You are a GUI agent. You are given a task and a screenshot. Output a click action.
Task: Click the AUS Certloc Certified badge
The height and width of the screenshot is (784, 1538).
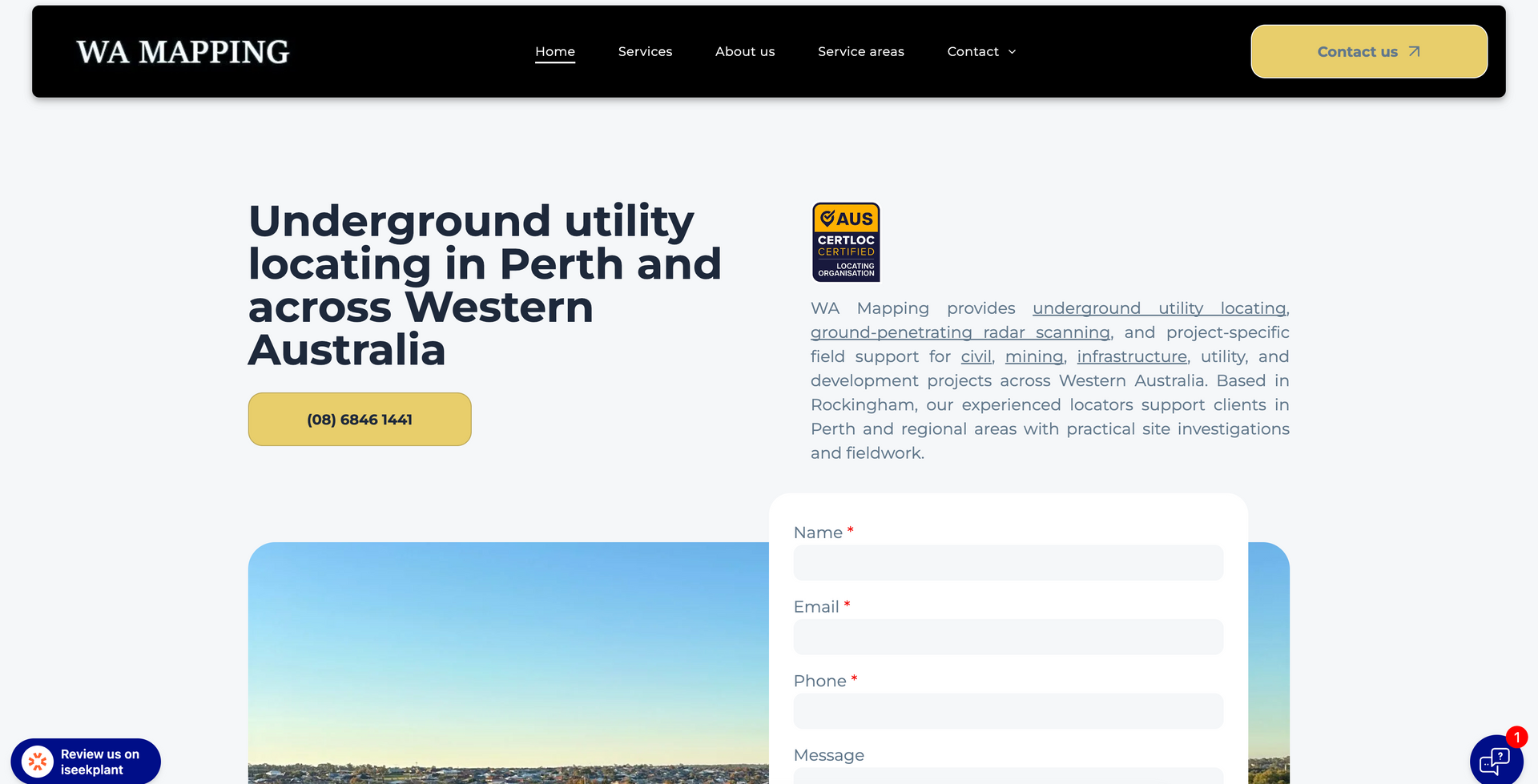tap(846, 242)
